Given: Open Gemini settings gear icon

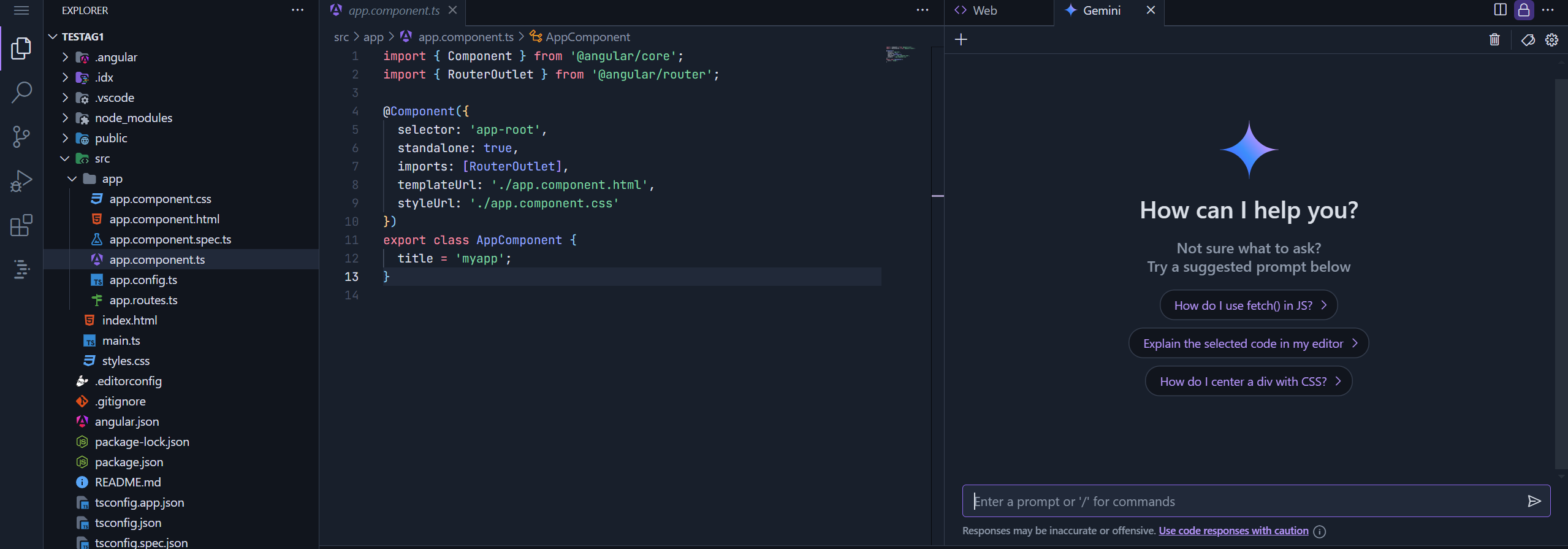Looking at the screenshot, I should (x=1551, y=40).
